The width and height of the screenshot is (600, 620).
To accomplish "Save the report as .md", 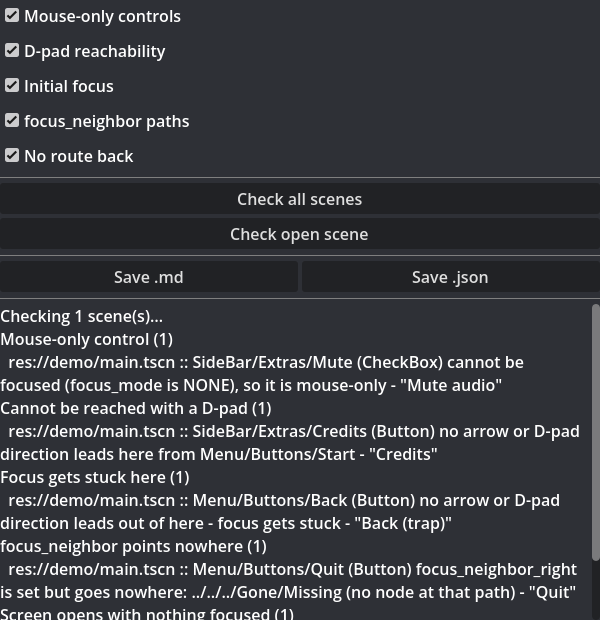I will tap(149, 277).
